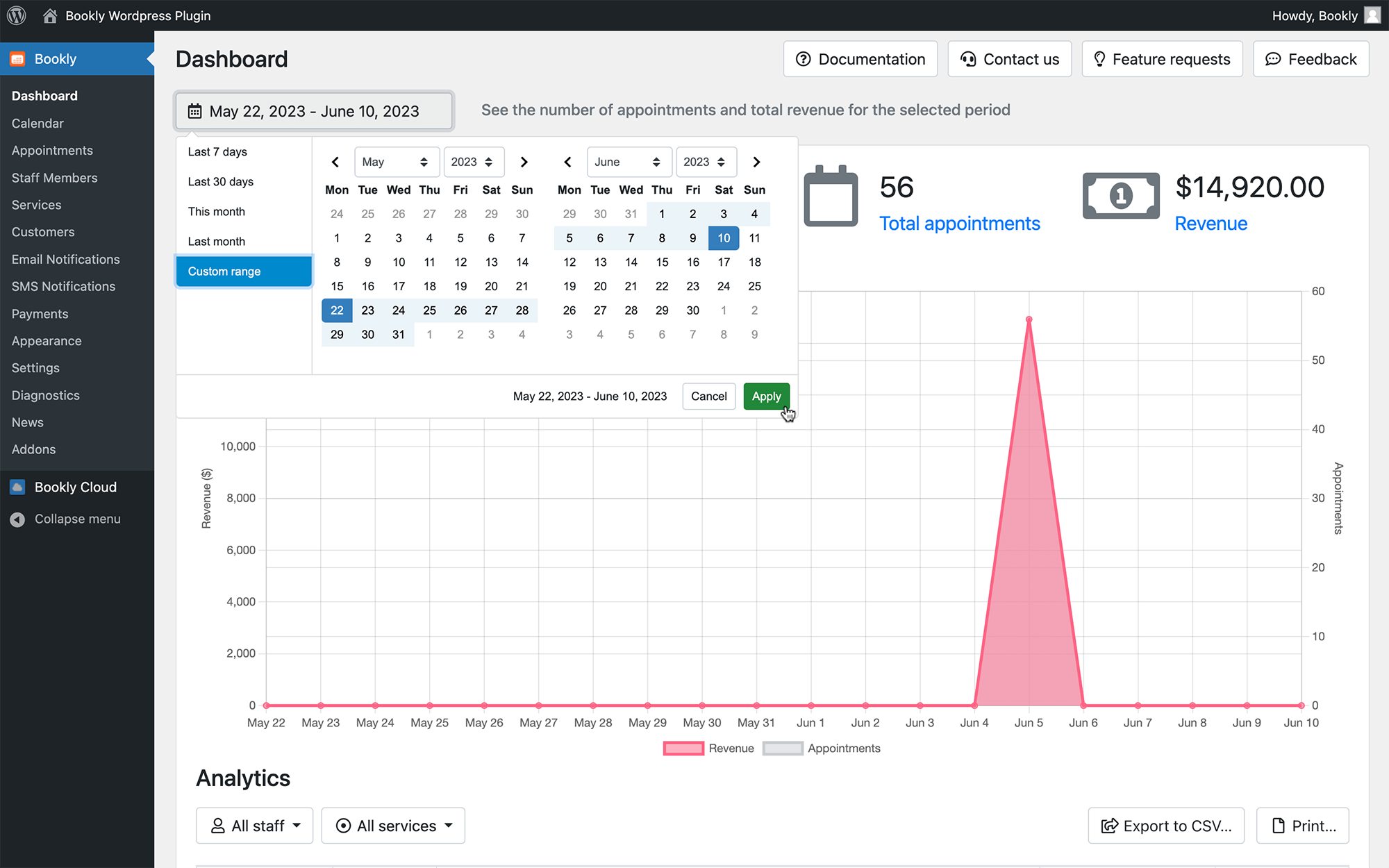Screen dimensions: 1389x868
Task: Expand the All services filter dropdown
Action: (393, 826)
